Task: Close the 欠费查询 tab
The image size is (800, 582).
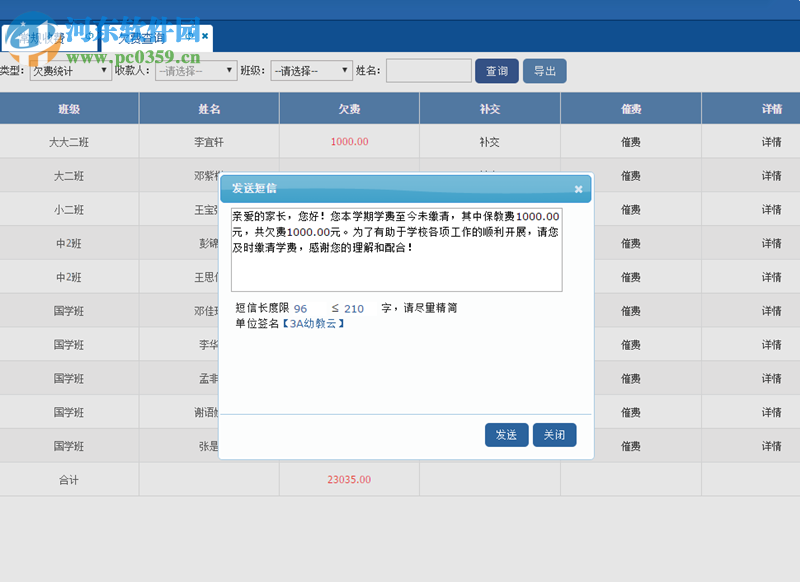Action: point(205,35)
